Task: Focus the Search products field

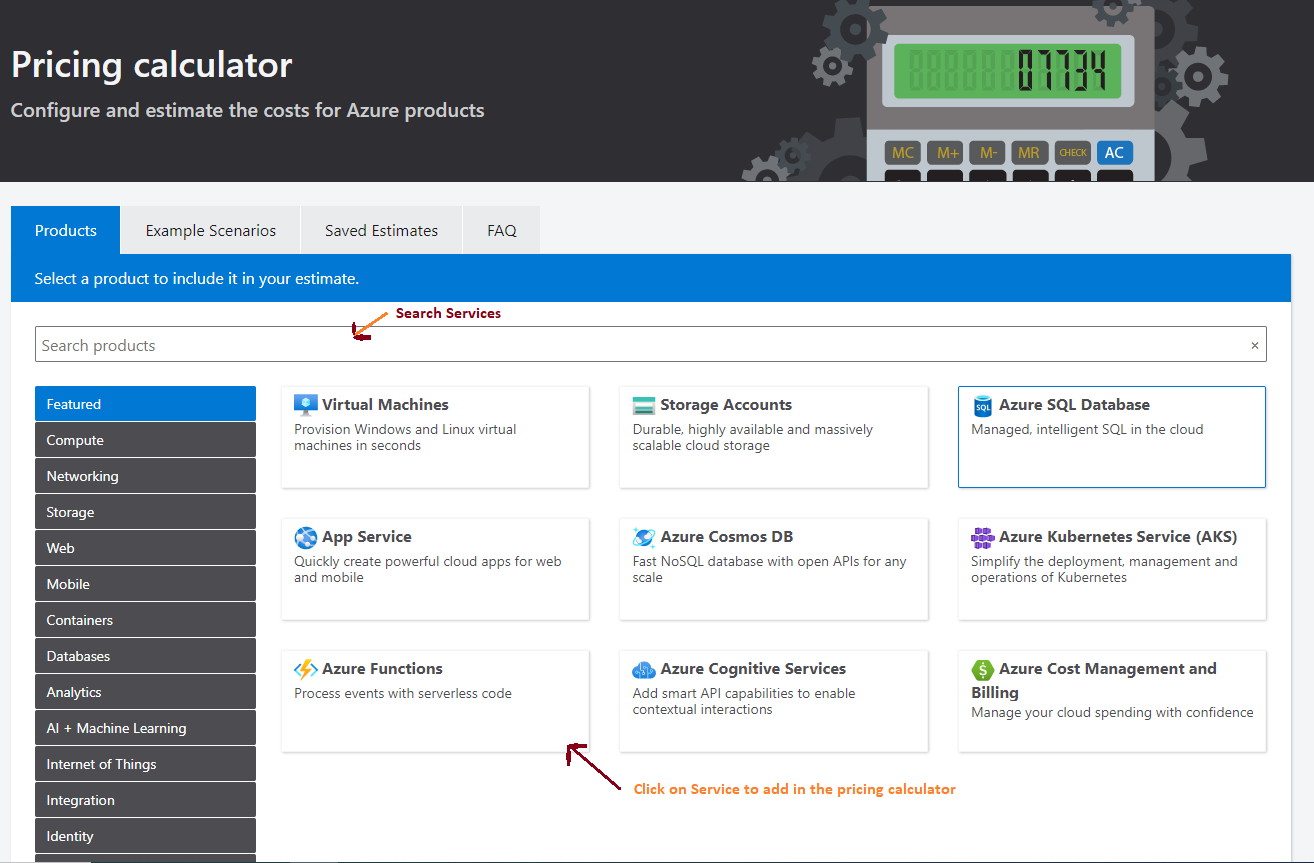Action: tap(650, 345)
